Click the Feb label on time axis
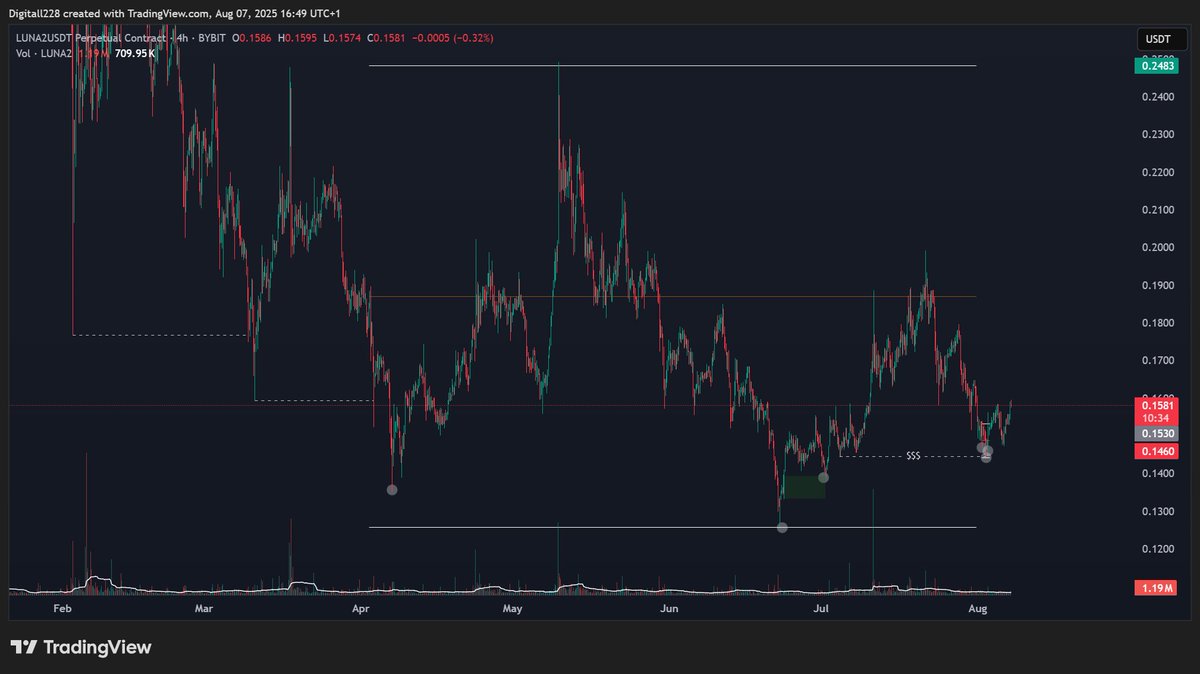 62,608
